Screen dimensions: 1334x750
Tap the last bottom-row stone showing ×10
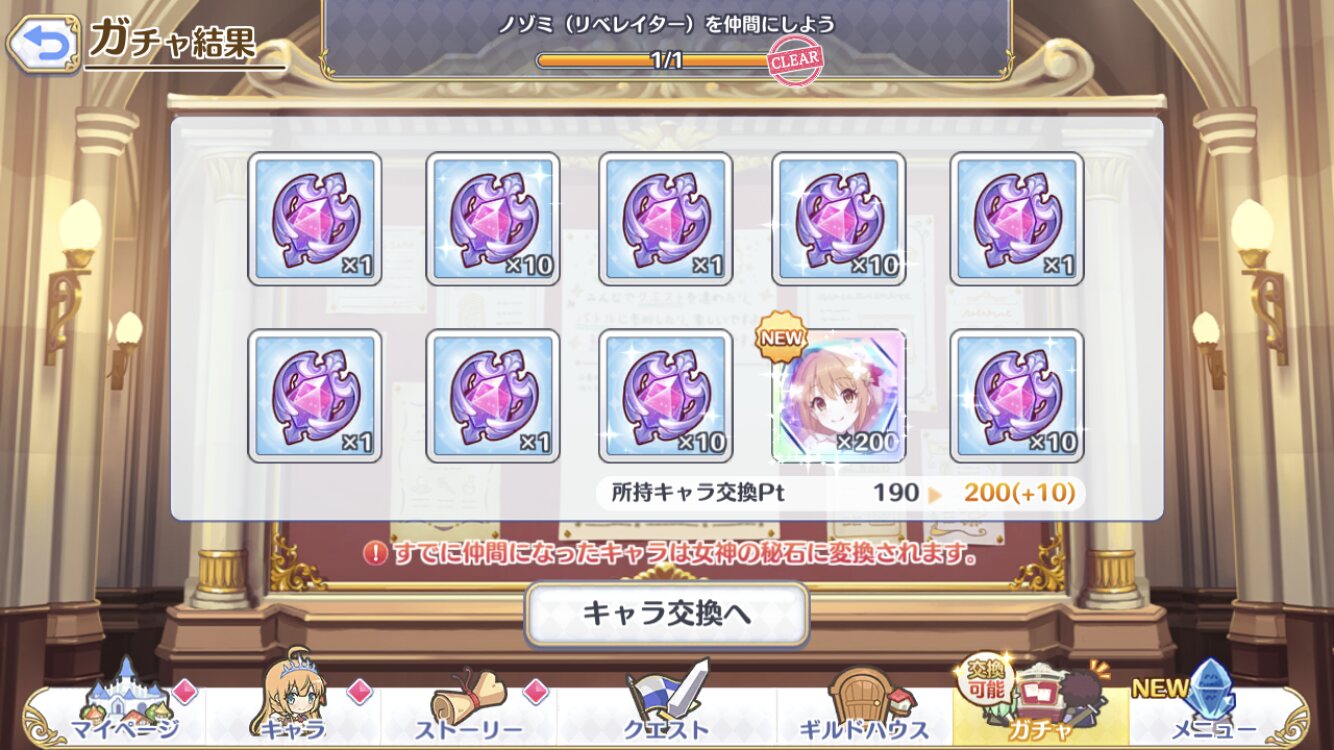pyautogui.click(x=1016, y=395)
